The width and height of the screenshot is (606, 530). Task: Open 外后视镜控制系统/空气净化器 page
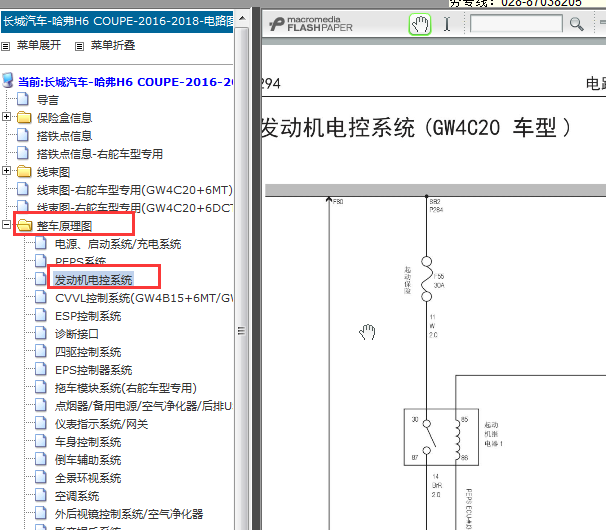[x=129, y=514]
